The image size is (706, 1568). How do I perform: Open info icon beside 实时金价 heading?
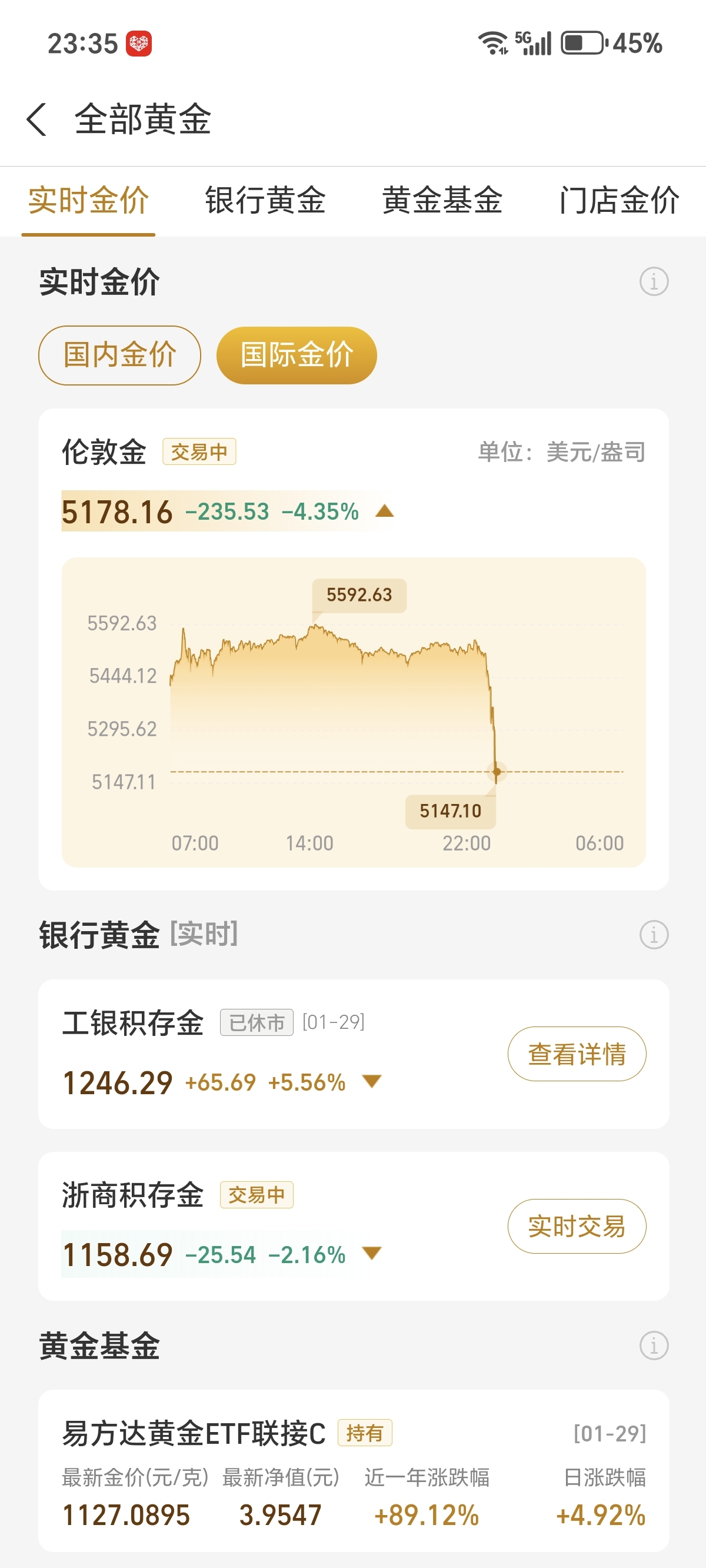click(x=654, y=282)
